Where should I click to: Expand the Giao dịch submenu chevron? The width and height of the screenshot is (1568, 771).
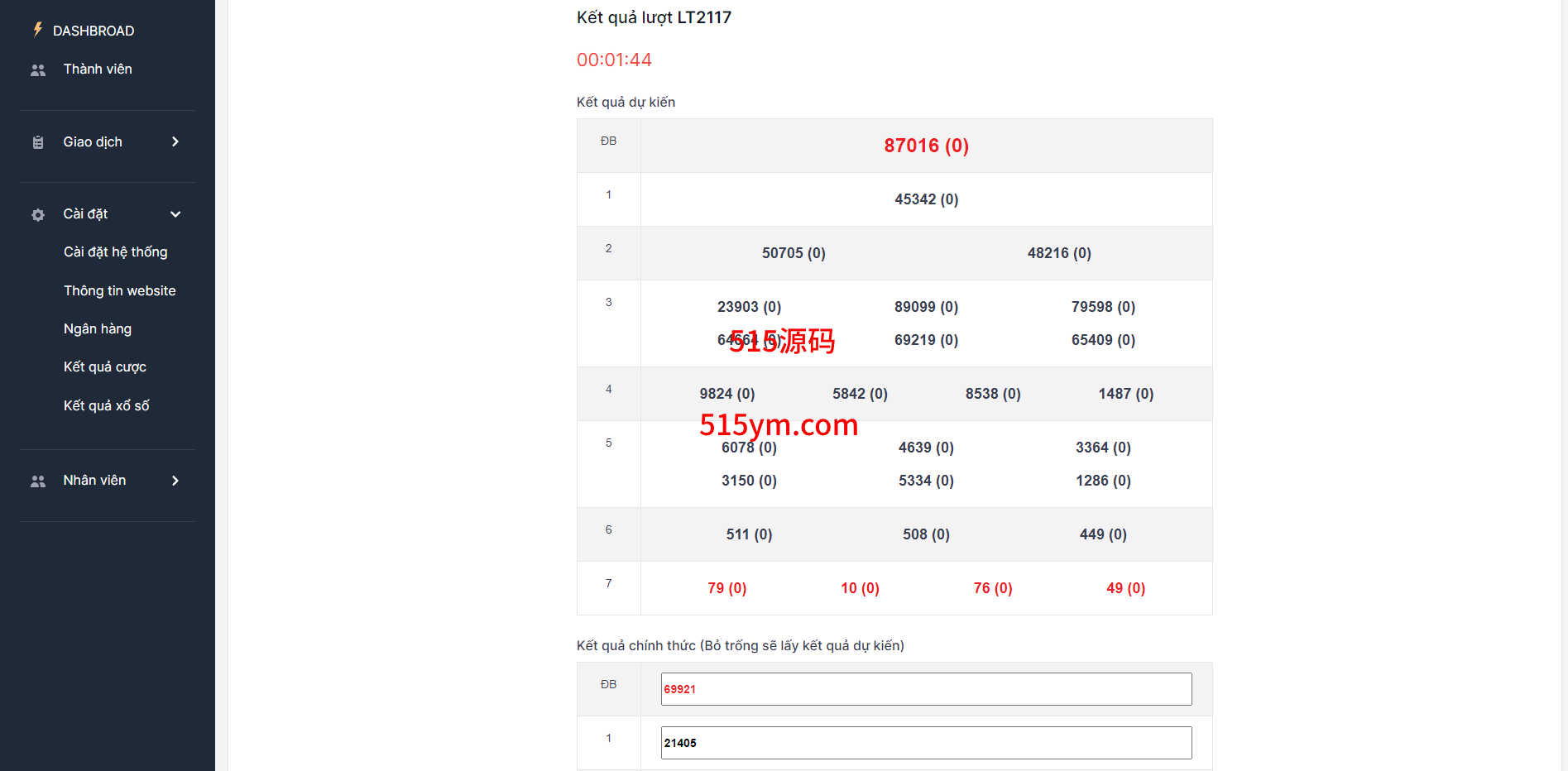pos(175,142)
